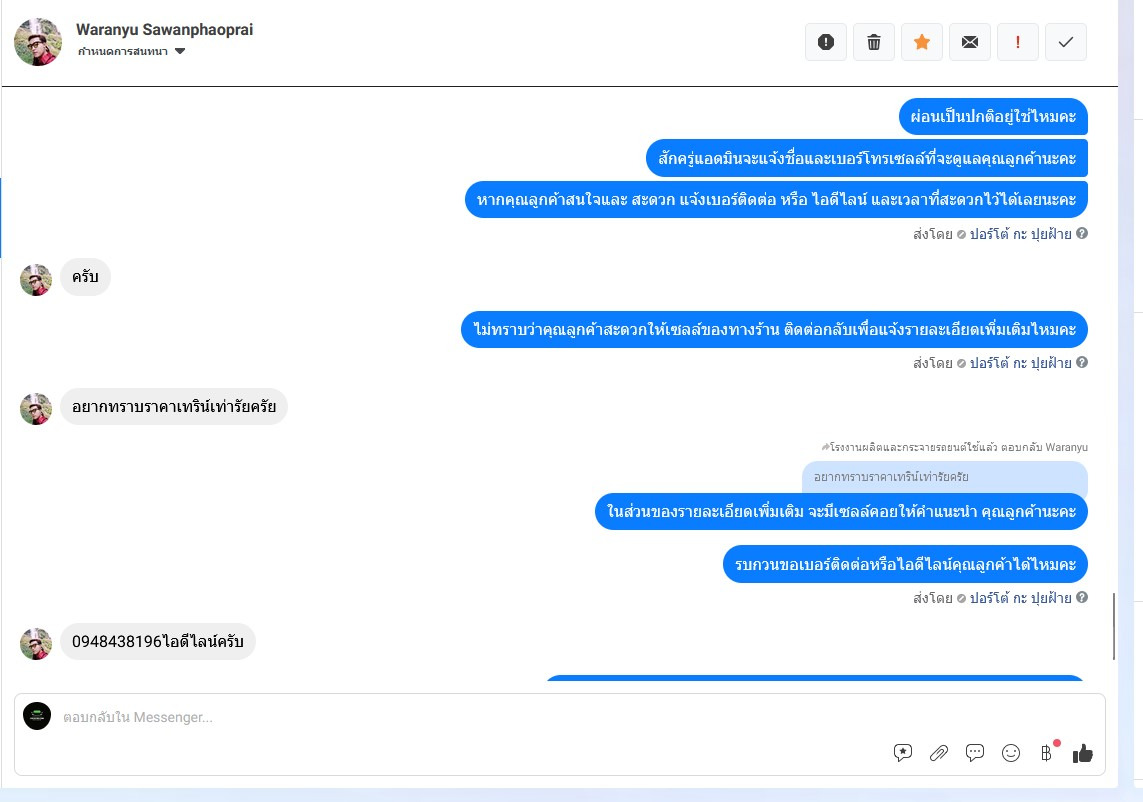This screenshot has height=802, width=1143.
Task: Click the chat scrollbar thumb
Action: [1113, 626]
